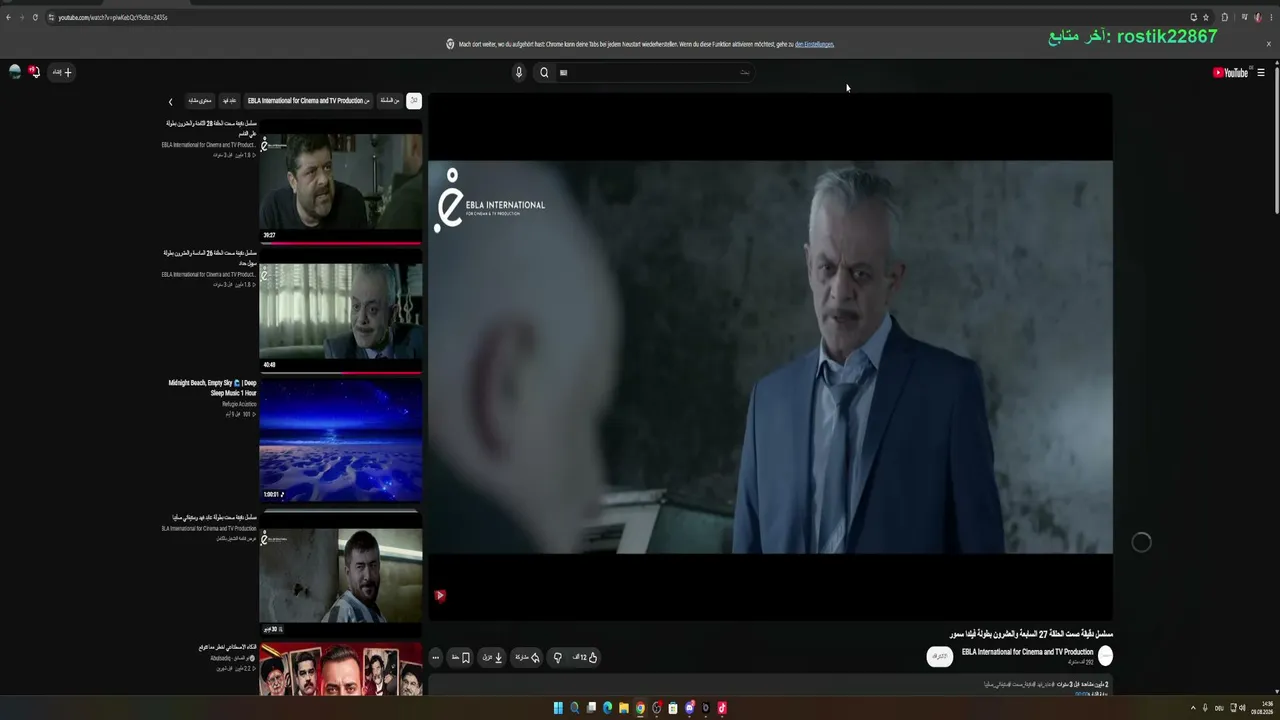This screenshot has height=720, width=1280.
Task: Open TikTok from the taskbar
Action: [722, 708]
